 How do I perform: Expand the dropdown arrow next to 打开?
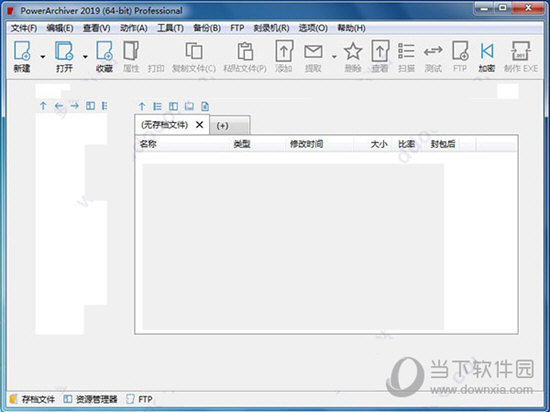[85, 56]
